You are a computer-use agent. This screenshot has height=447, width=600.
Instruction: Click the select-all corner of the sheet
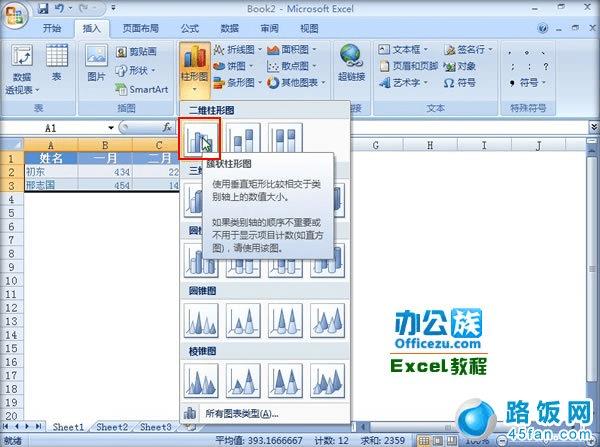(11, 145)
